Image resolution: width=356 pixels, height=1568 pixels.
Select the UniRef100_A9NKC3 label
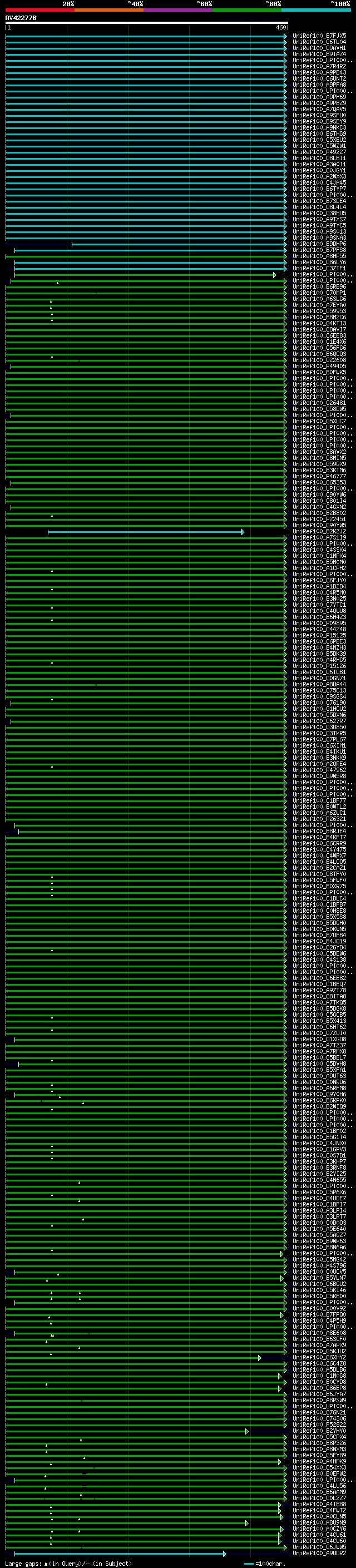[x=319, y=128]
